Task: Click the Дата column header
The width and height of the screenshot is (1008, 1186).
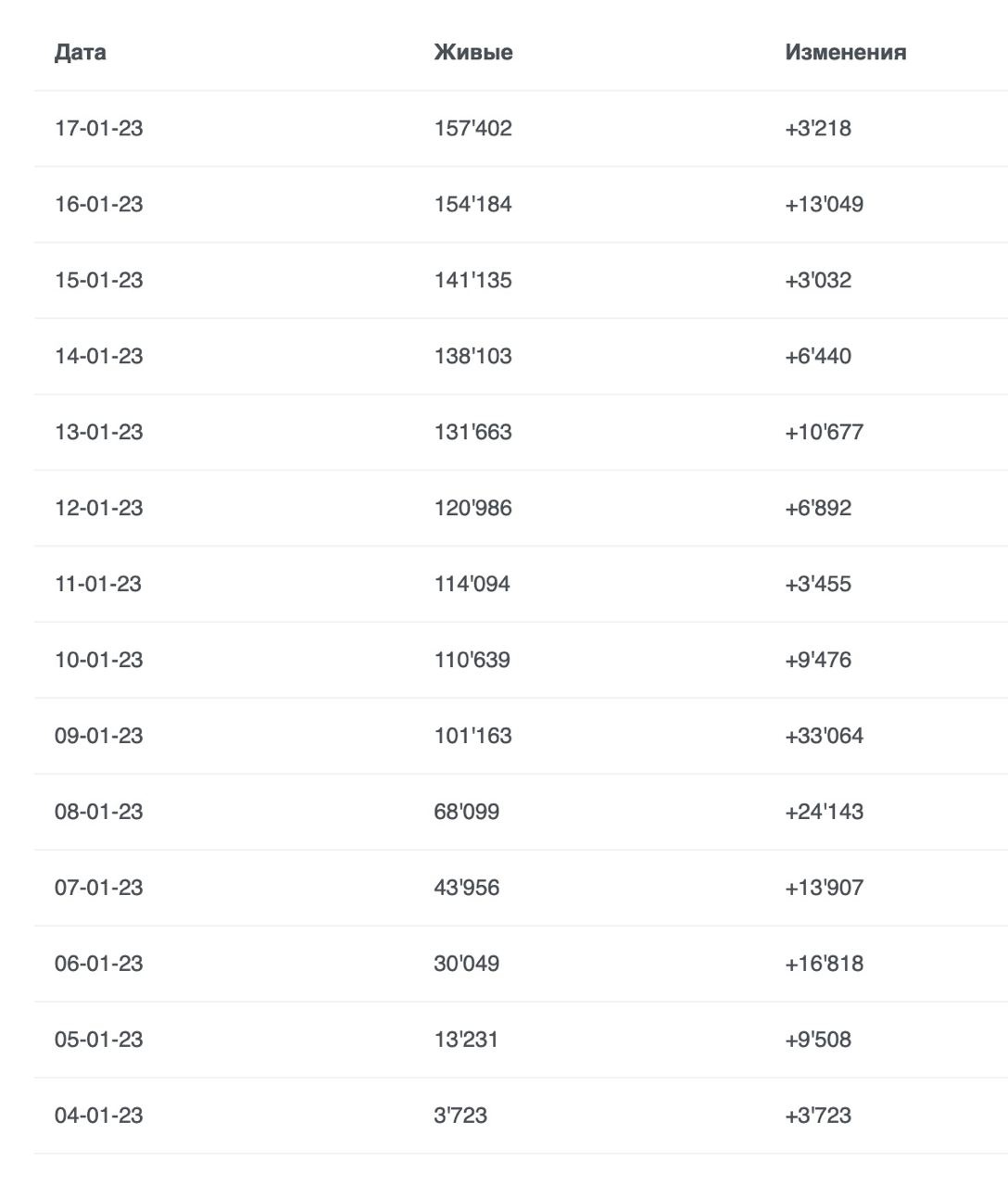Action: (81, 52)
